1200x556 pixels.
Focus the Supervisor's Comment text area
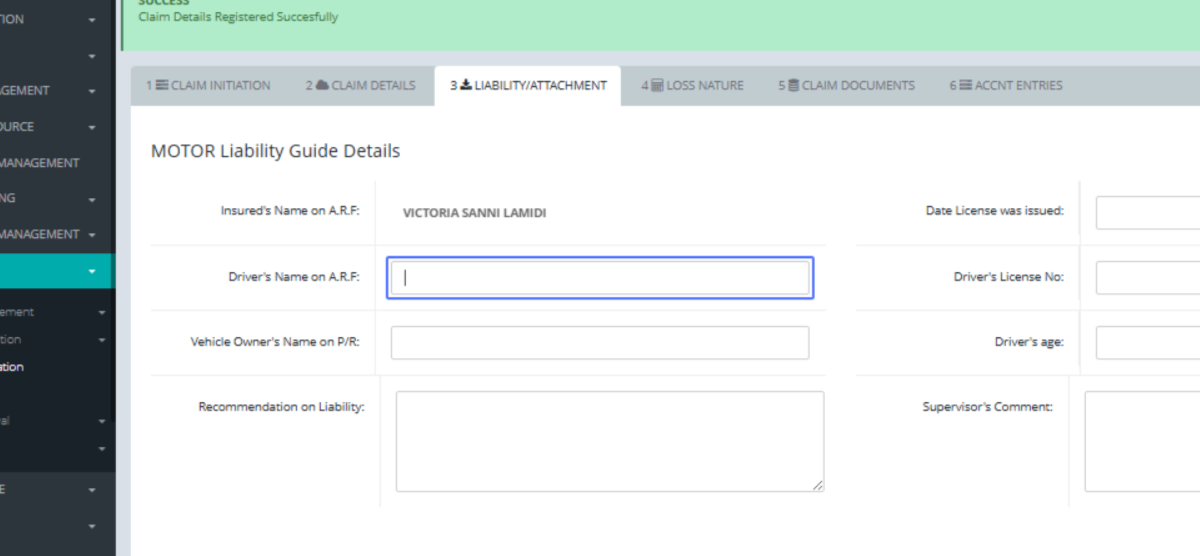[x=1142, y=441]
